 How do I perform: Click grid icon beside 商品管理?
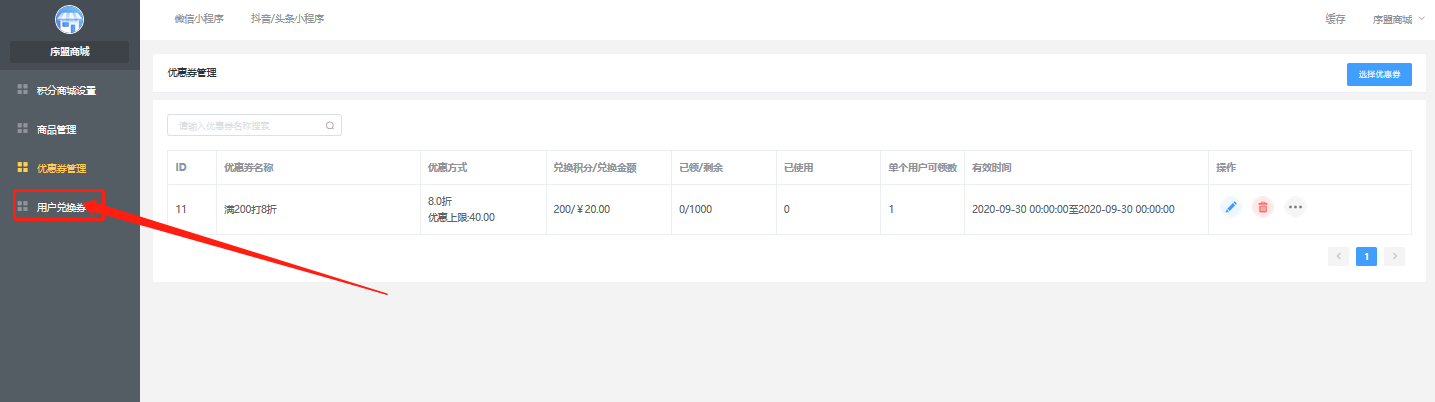click(23, 129)
